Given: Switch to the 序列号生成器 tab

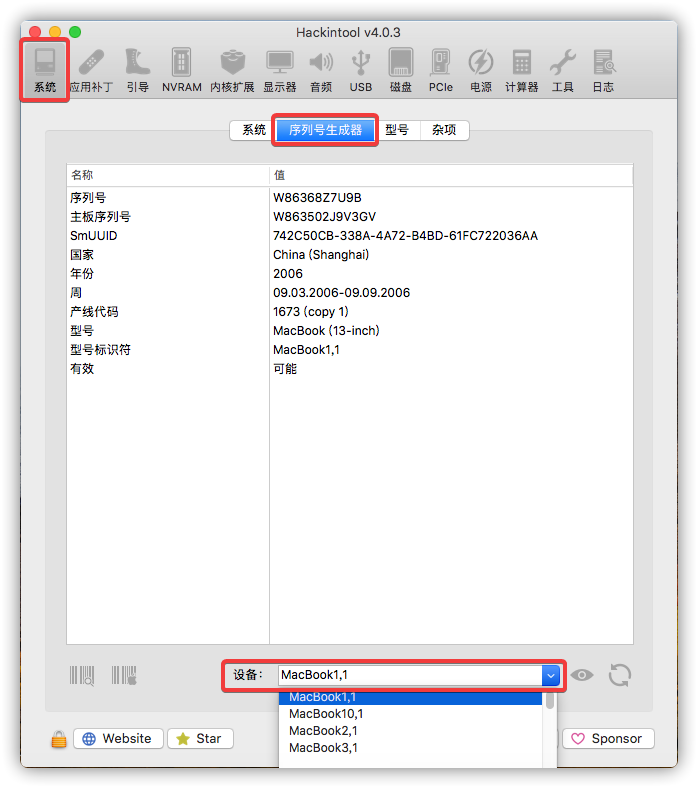Looking at the screenshot, I should pyautogui.click(x=325, y=130).
